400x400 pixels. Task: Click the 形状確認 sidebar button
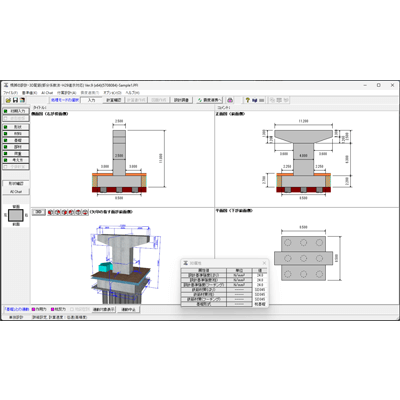(16, 184)
